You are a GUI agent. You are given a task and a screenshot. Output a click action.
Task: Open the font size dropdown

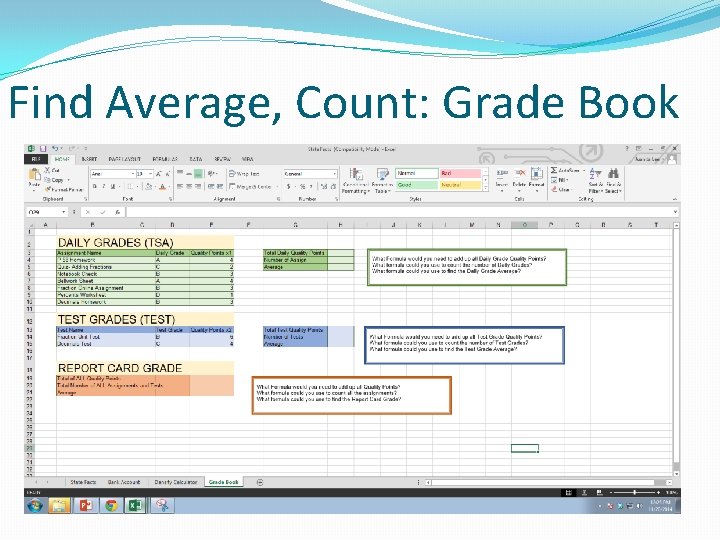[x=151, y=174]
